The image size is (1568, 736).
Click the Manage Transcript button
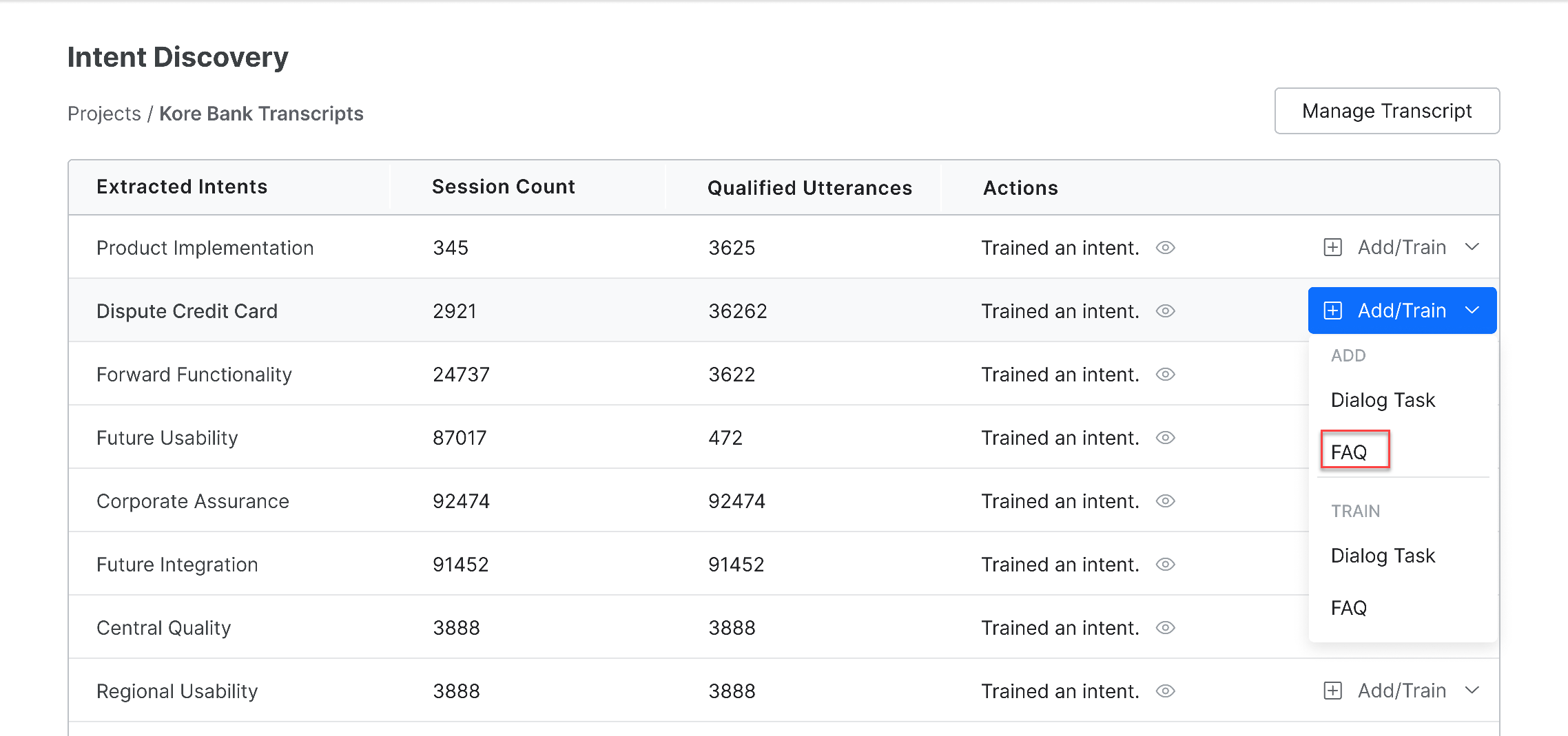click(x=1387, y=111)
